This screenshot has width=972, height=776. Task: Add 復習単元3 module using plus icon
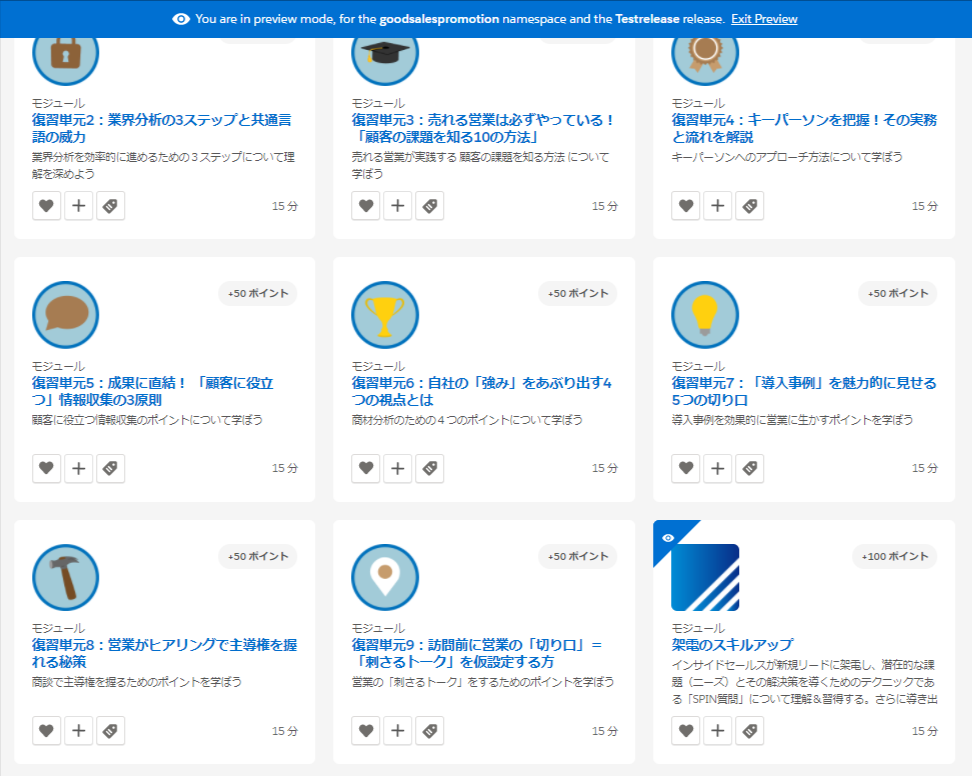click(398, 206)
